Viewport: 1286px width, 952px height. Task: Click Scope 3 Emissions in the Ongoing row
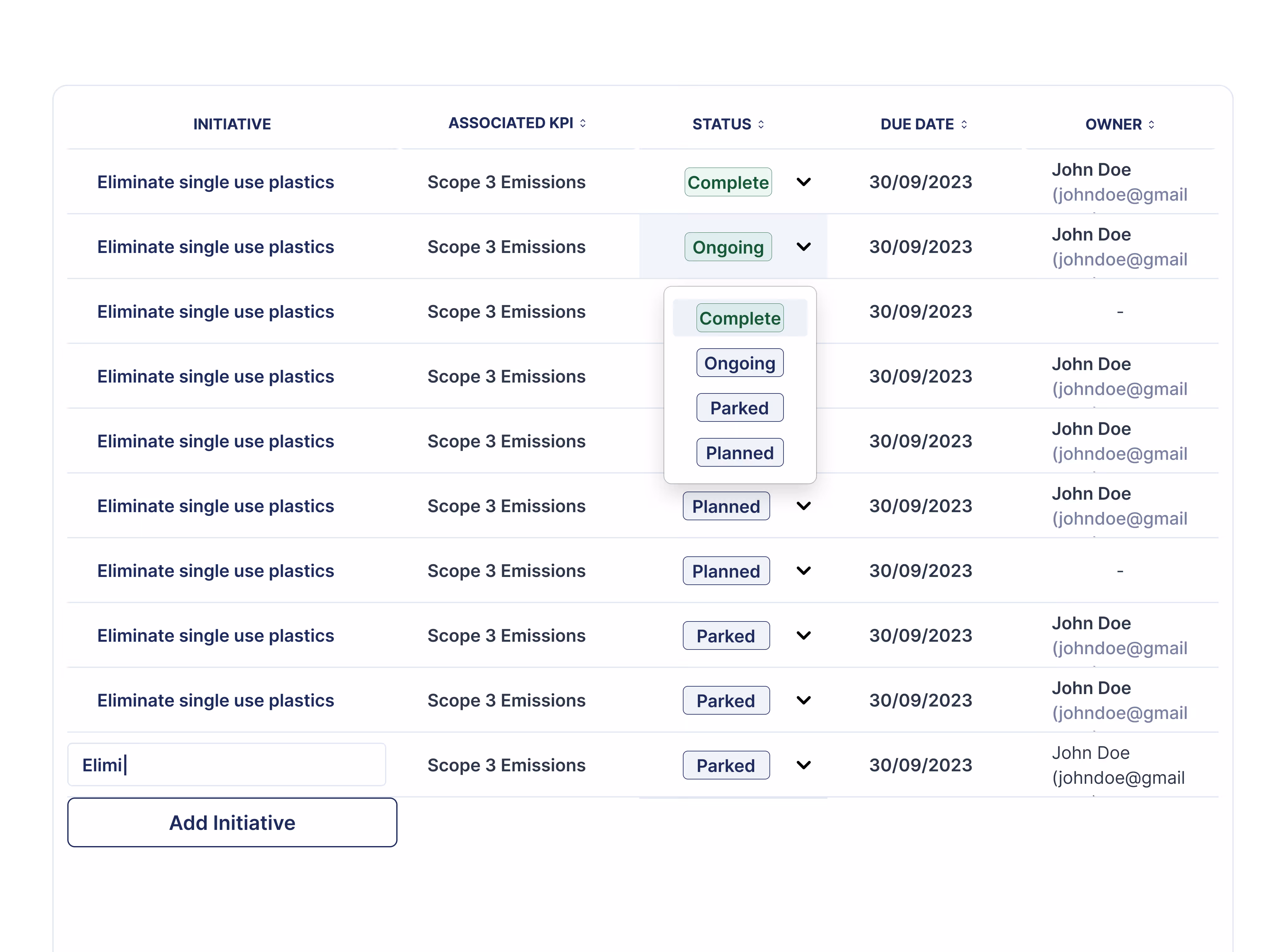[507, 247]
